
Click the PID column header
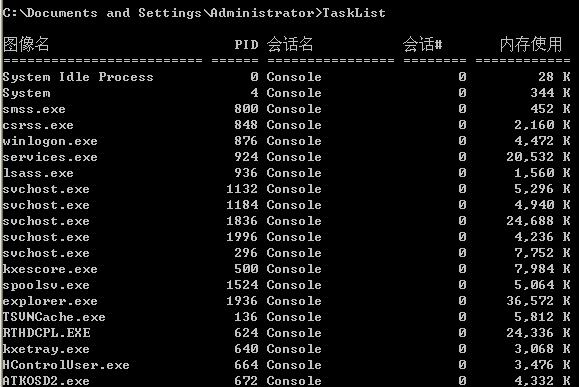(x=246, y=45)
